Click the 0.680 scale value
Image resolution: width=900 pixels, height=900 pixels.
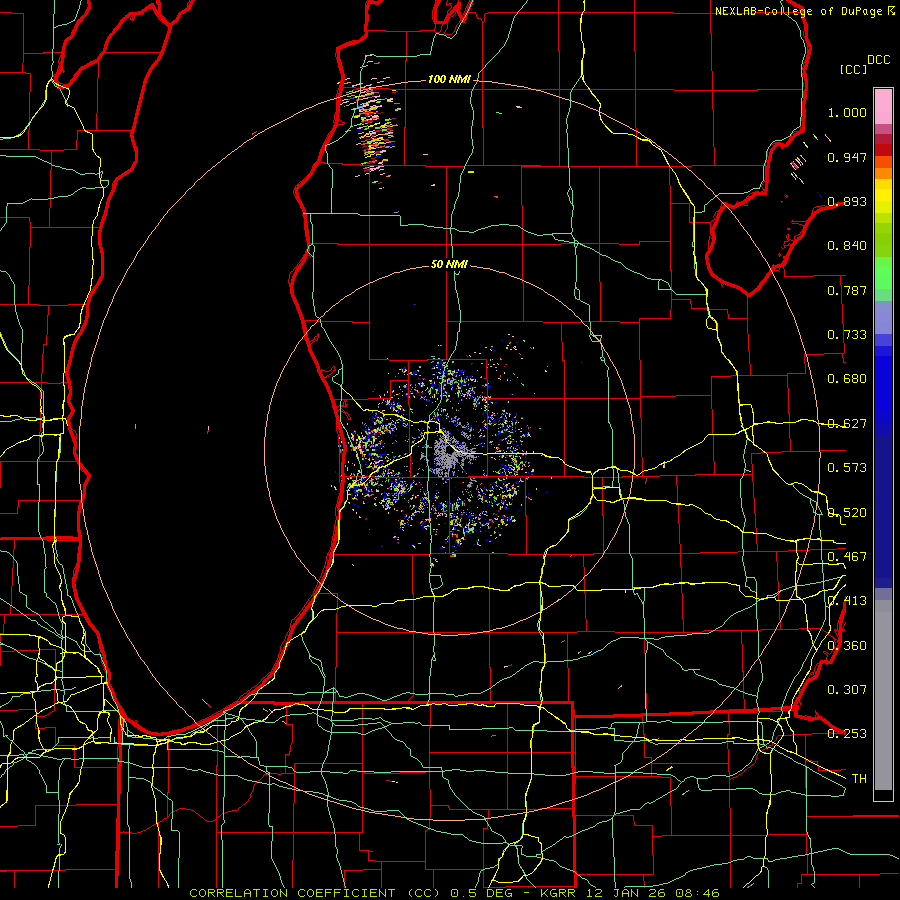[847, 379]
